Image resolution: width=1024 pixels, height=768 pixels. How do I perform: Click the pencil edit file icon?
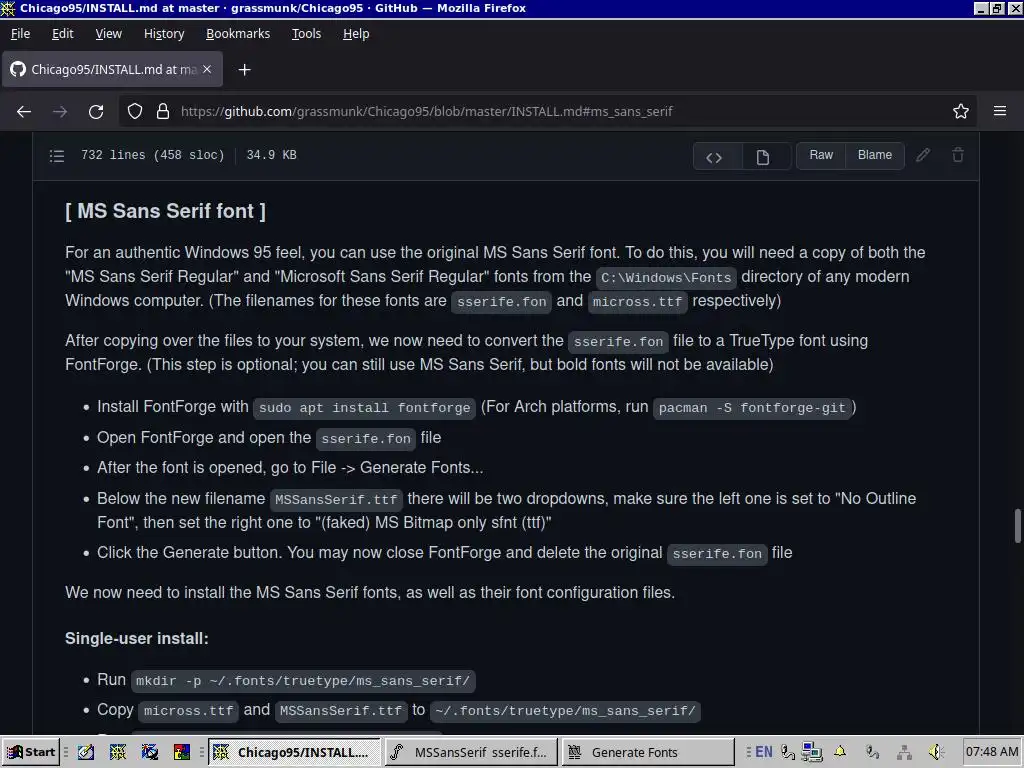pos(923,155)
